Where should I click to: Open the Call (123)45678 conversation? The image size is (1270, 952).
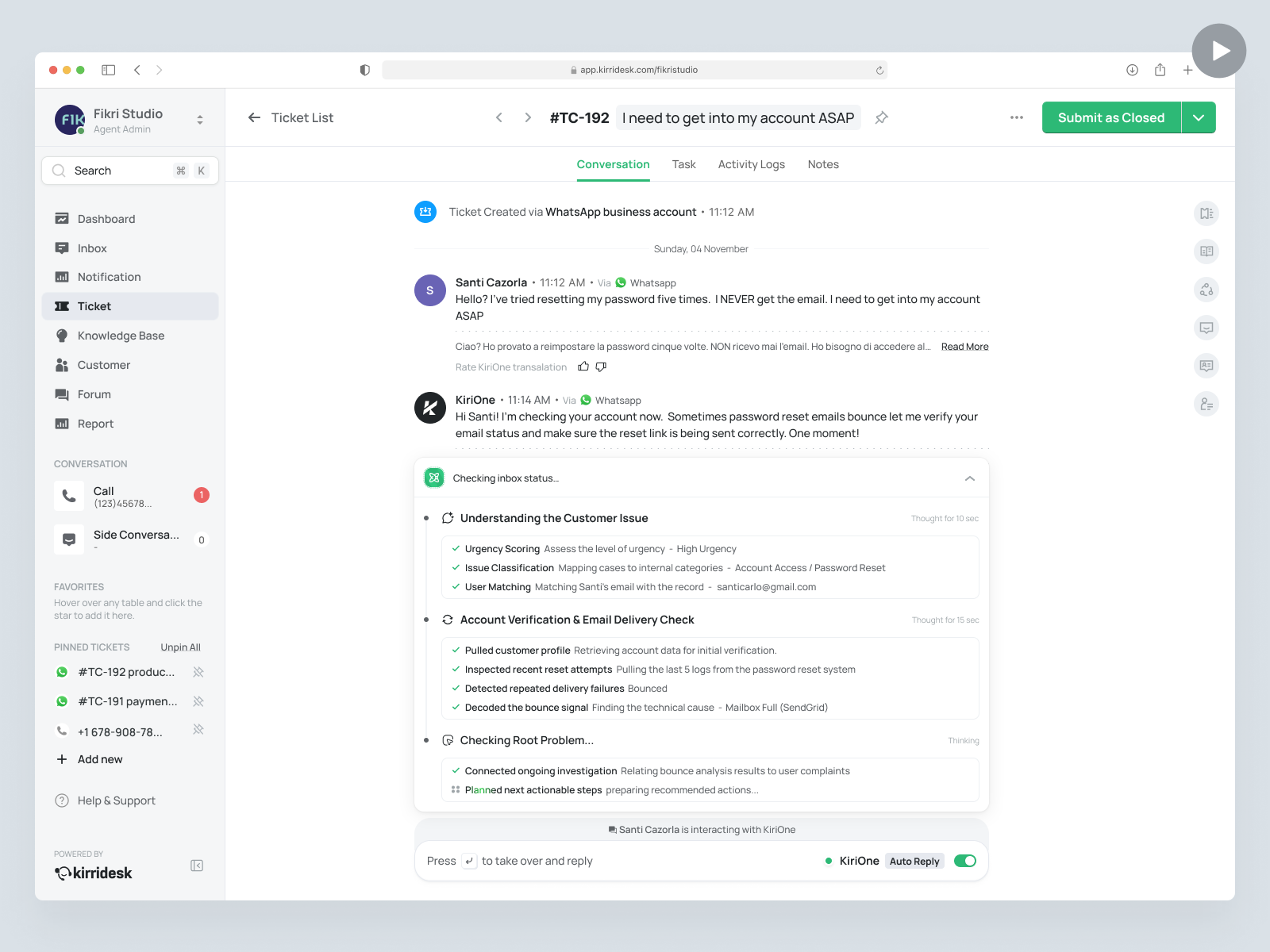131,496
